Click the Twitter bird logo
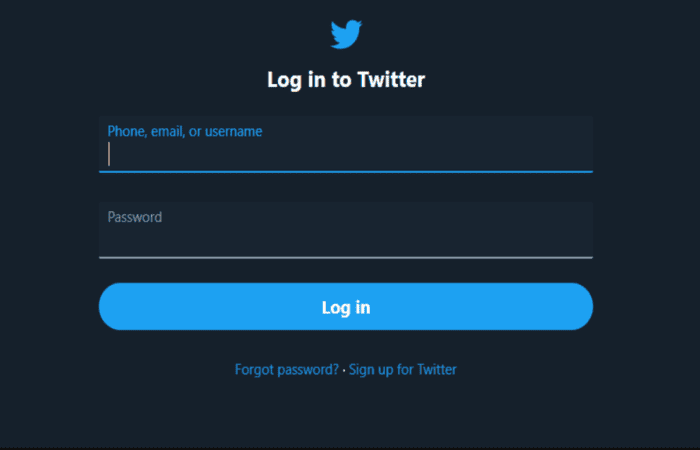 (x=346, y=34)
